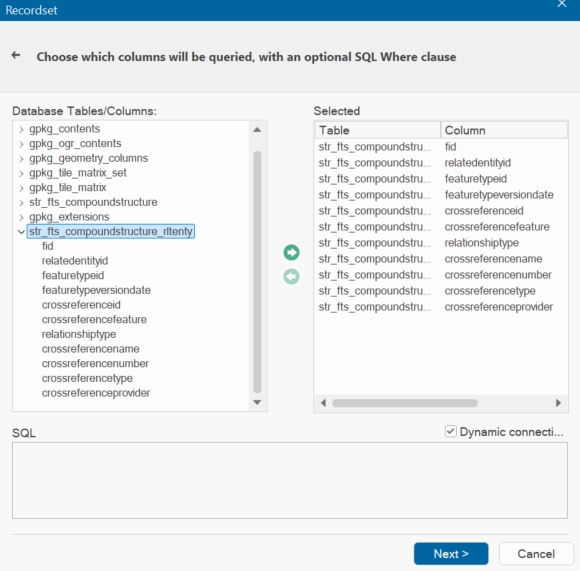This screenshot has width=580, height=571.
Task: Select crossreferenceprovider row in Selected list
Action: [441, 307]
